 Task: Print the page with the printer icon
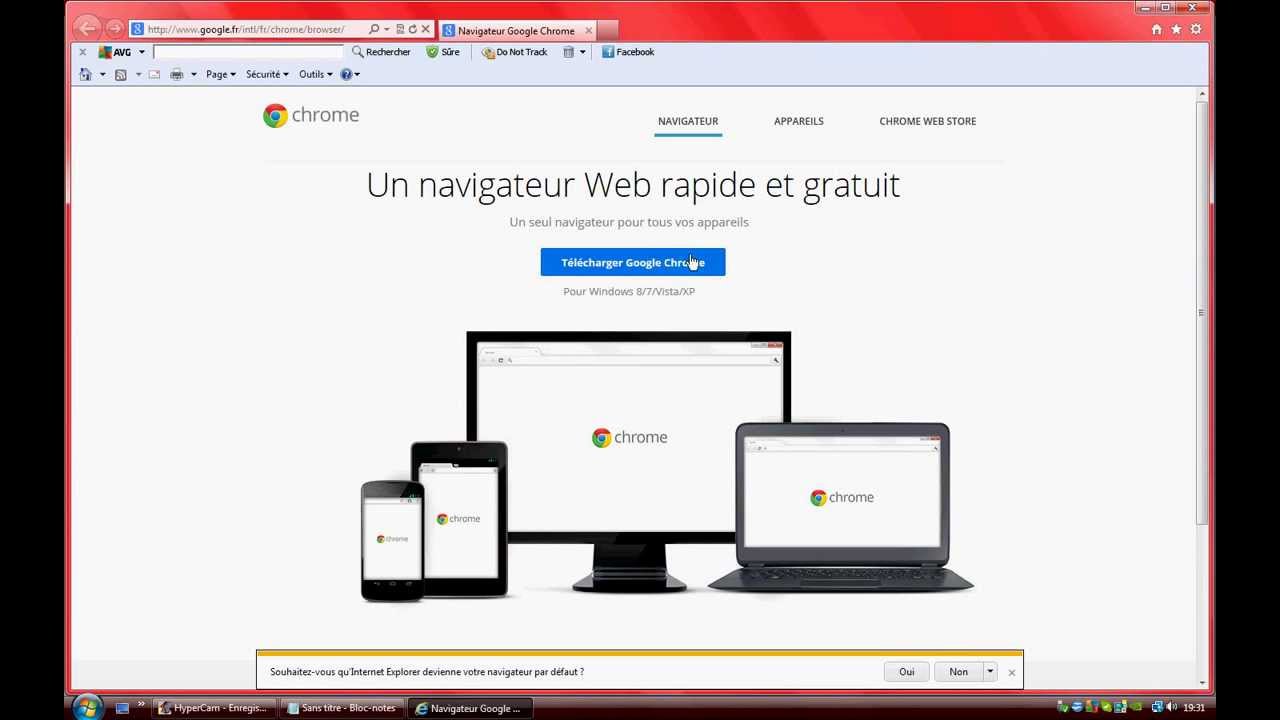click(177, 74)
